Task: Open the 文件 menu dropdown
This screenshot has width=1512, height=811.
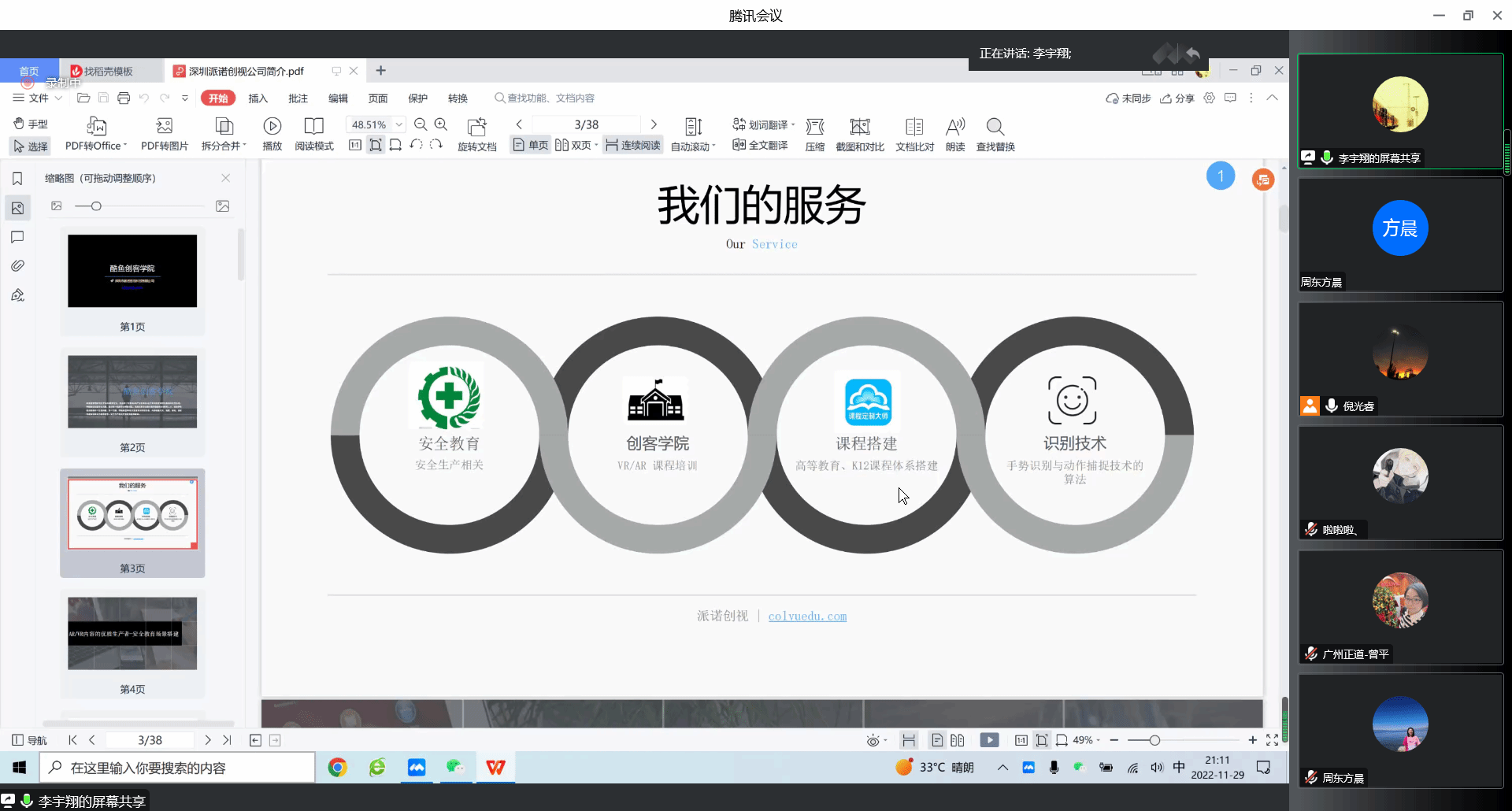Action: point(38,98)
